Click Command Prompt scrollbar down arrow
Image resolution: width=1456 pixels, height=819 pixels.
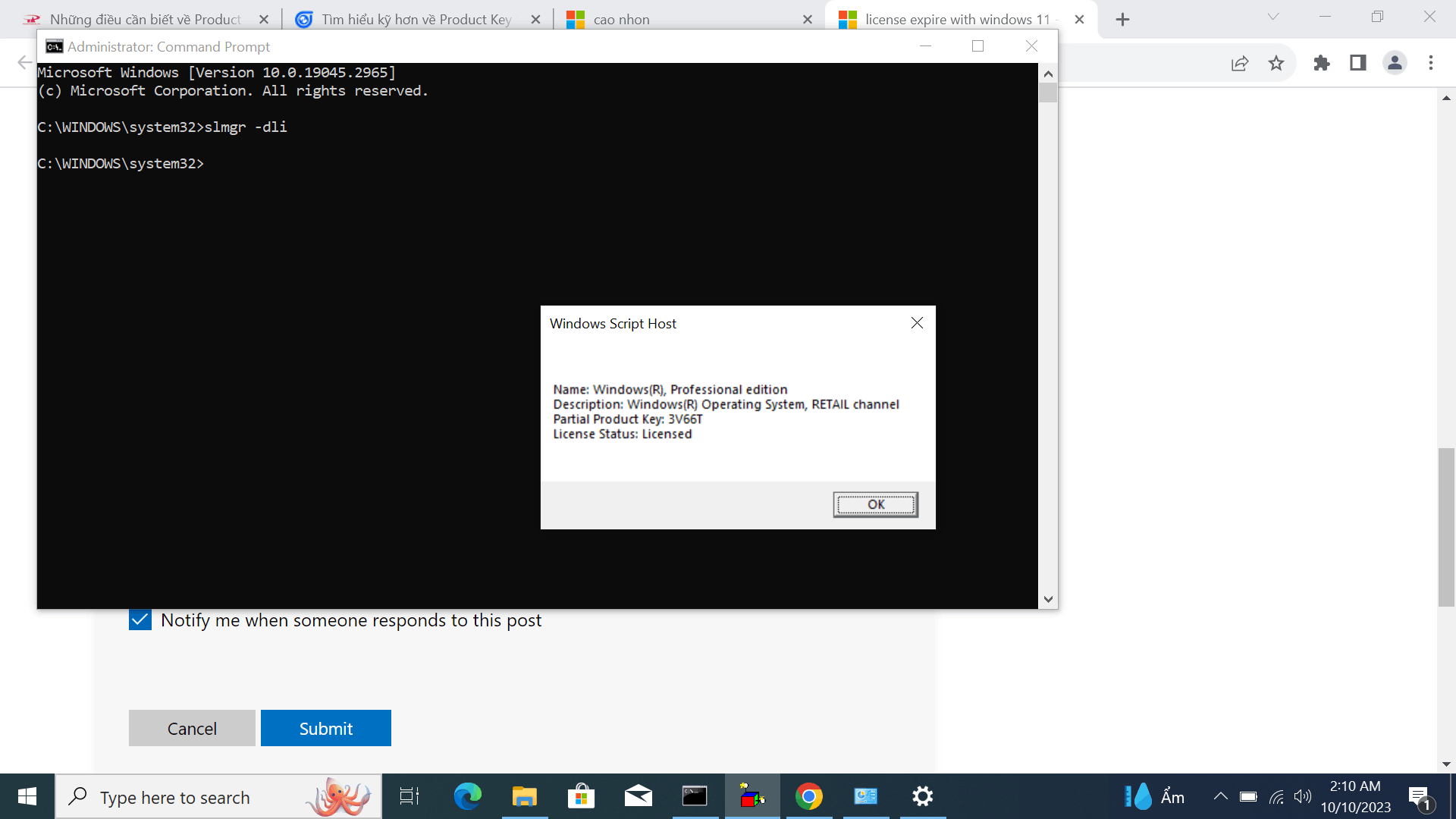1048,599
